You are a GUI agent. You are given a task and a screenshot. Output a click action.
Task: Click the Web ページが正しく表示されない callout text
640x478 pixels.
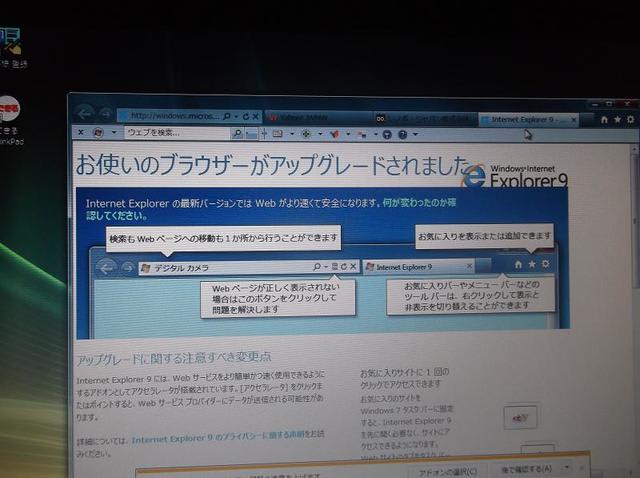(x=277, y=298)
